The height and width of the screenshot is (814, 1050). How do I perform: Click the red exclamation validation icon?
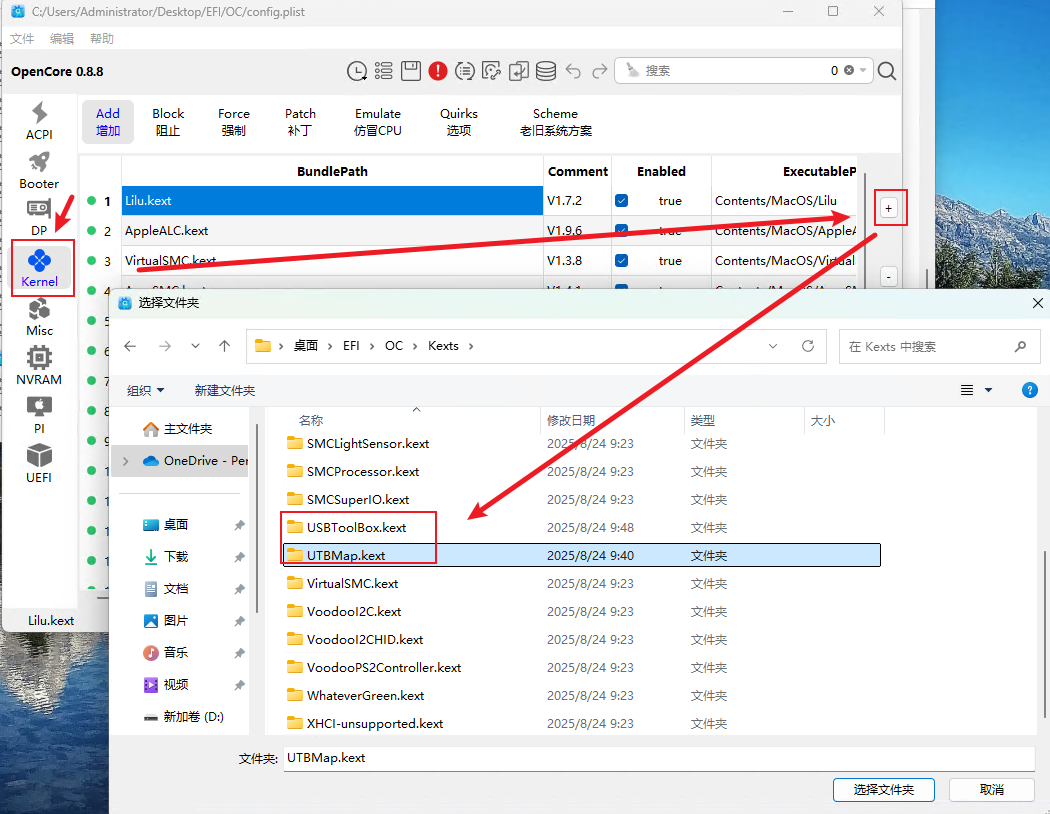coord(437,71)
